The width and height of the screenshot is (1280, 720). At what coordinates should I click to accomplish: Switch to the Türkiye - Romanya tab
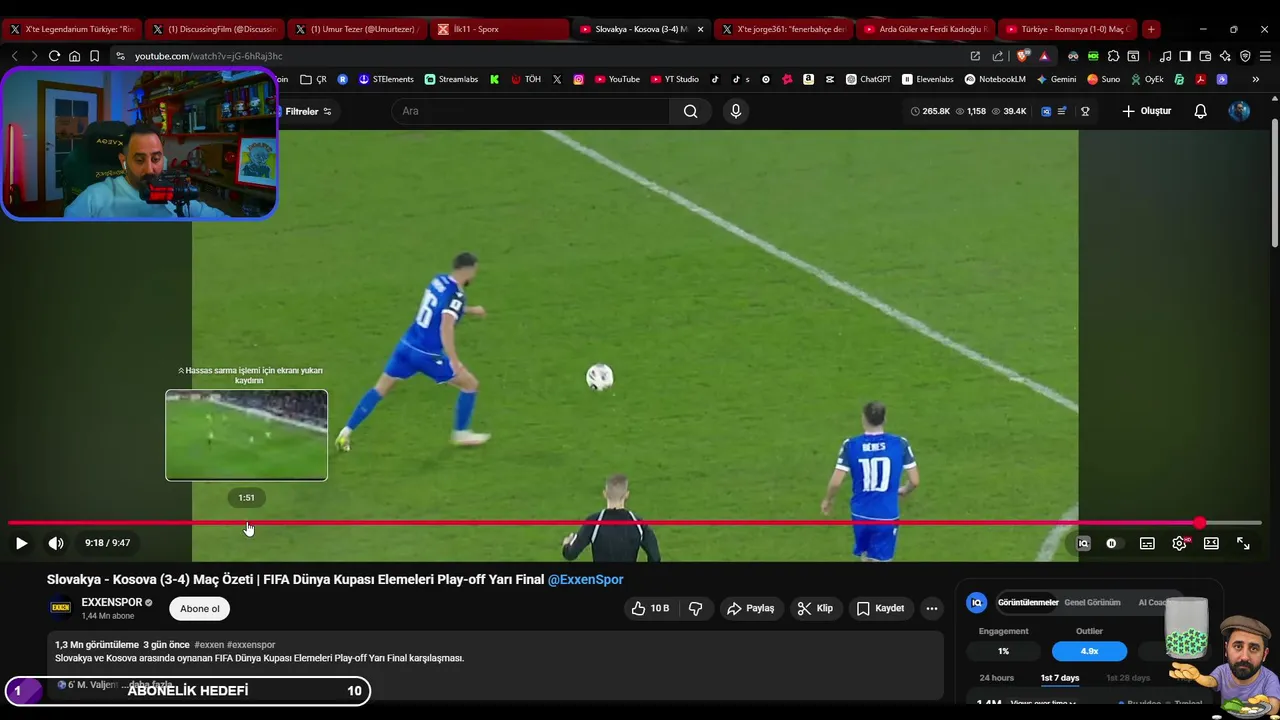click(1068, 29)
